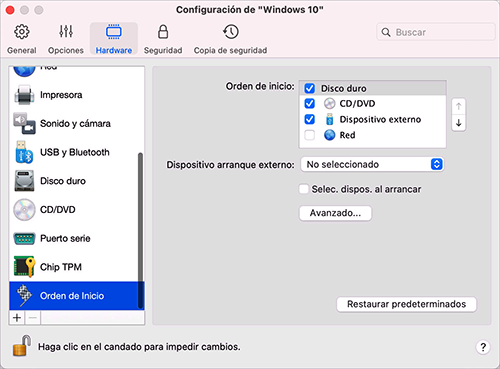500x369 pixels.
Task: Select Orden de Inicio in the list
Action: (x=76, y=296)
